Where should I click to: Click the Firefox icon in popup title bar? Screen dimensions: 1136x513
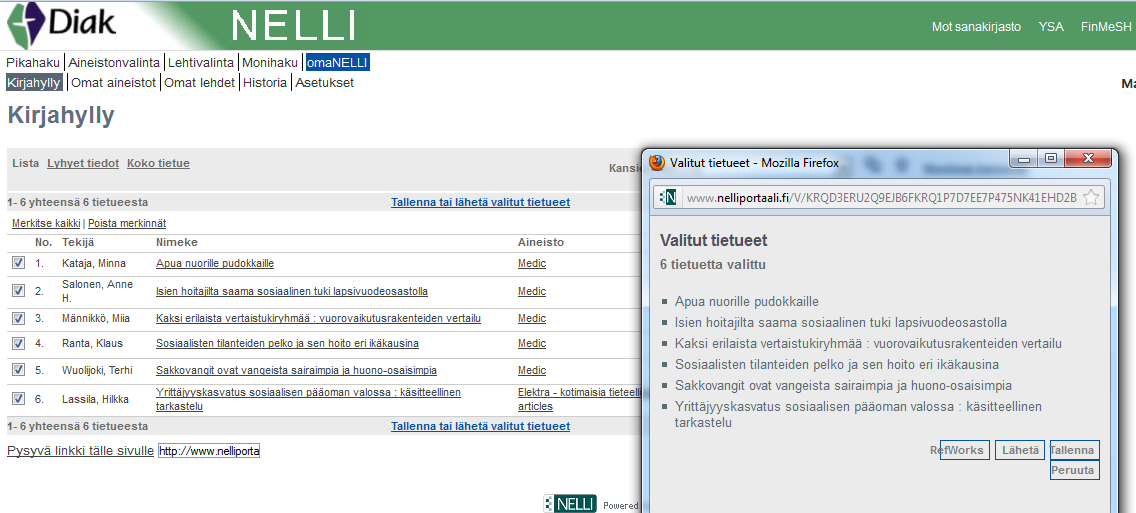click(x=657, y=163)
